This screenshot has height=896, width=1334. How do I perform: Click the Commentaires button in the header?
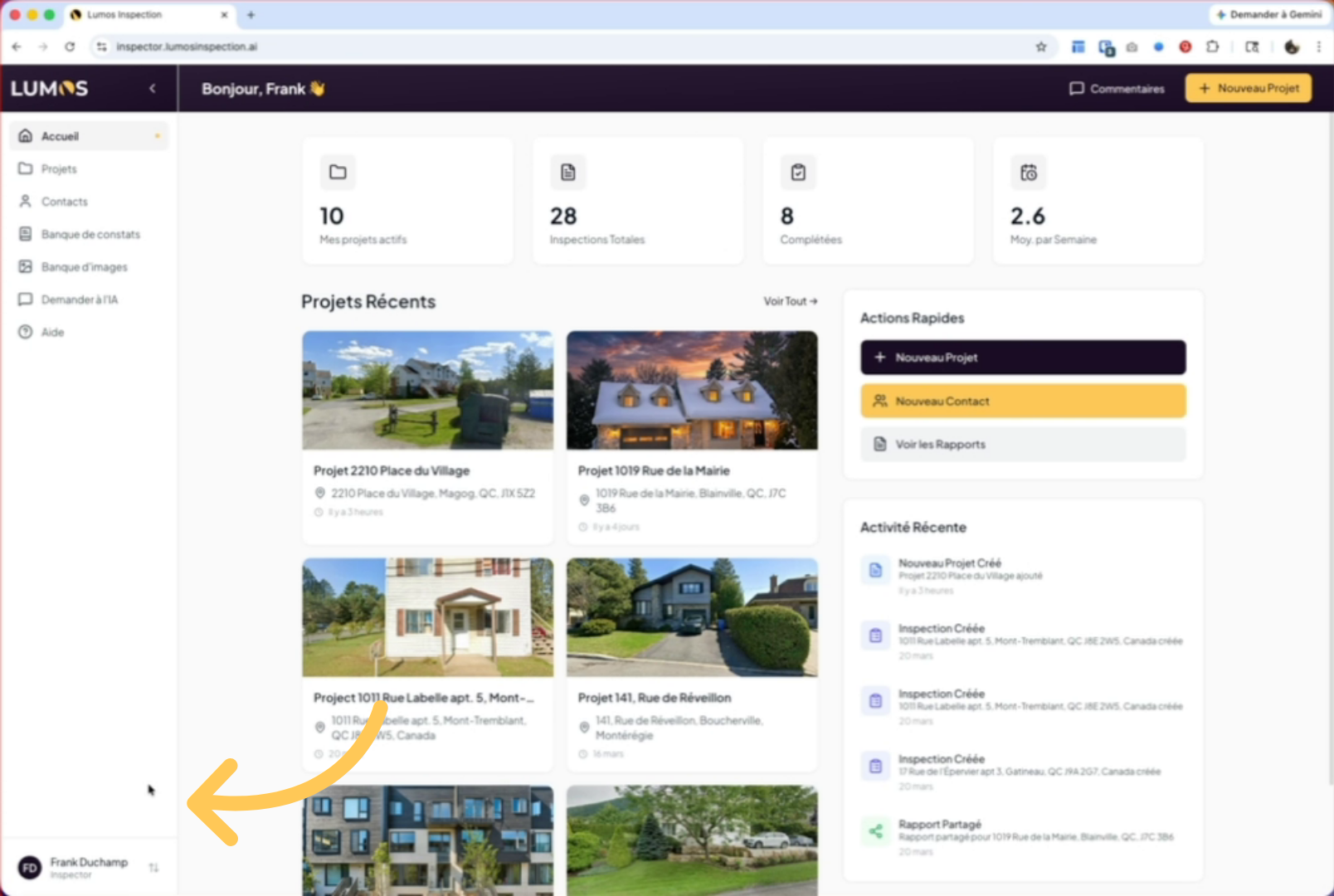1117,88
